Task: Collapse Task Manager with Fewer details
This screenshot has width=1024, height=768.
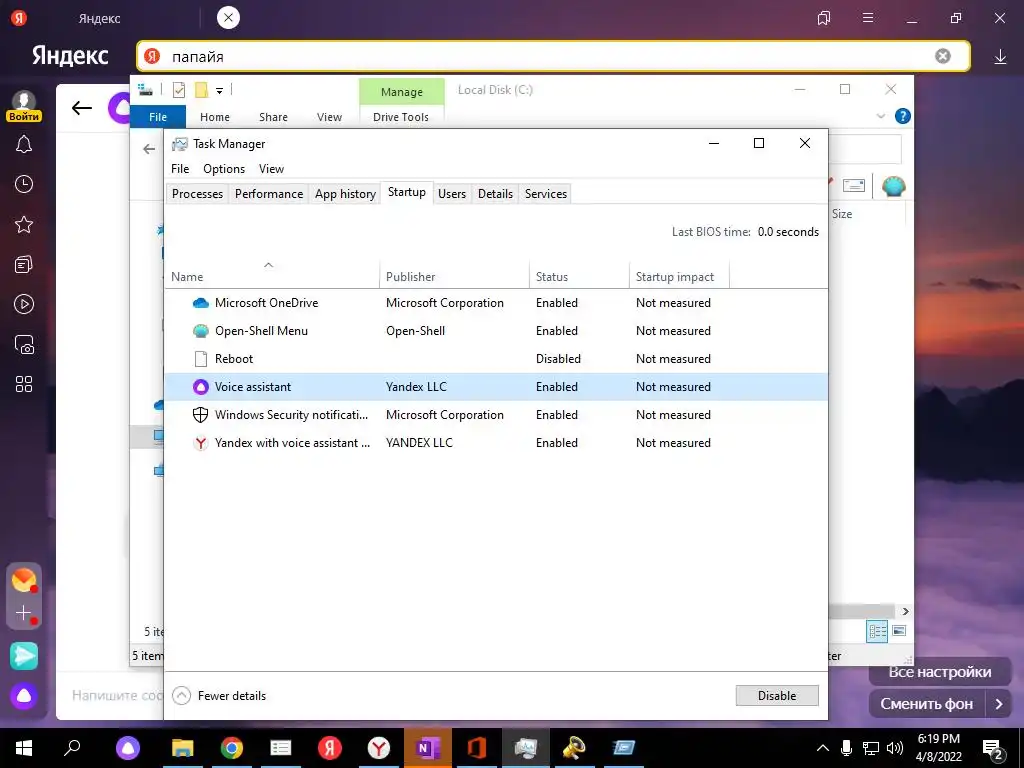Action: [219, 696]
